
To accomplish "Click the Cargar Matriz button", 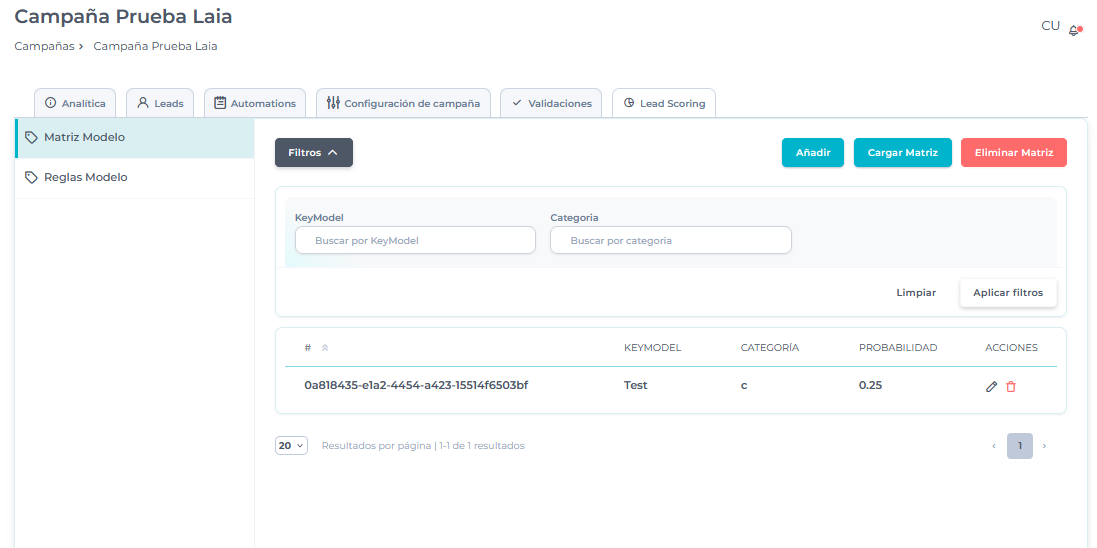I will click(902, 153).
